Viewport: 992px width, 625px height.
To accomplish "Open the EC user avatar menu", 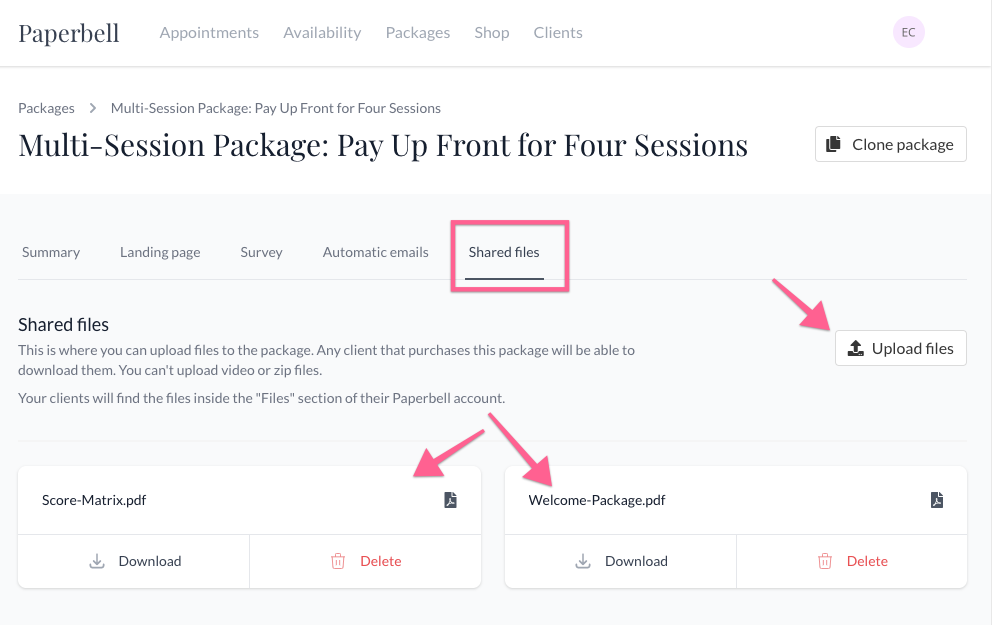I will click(908, 32).
